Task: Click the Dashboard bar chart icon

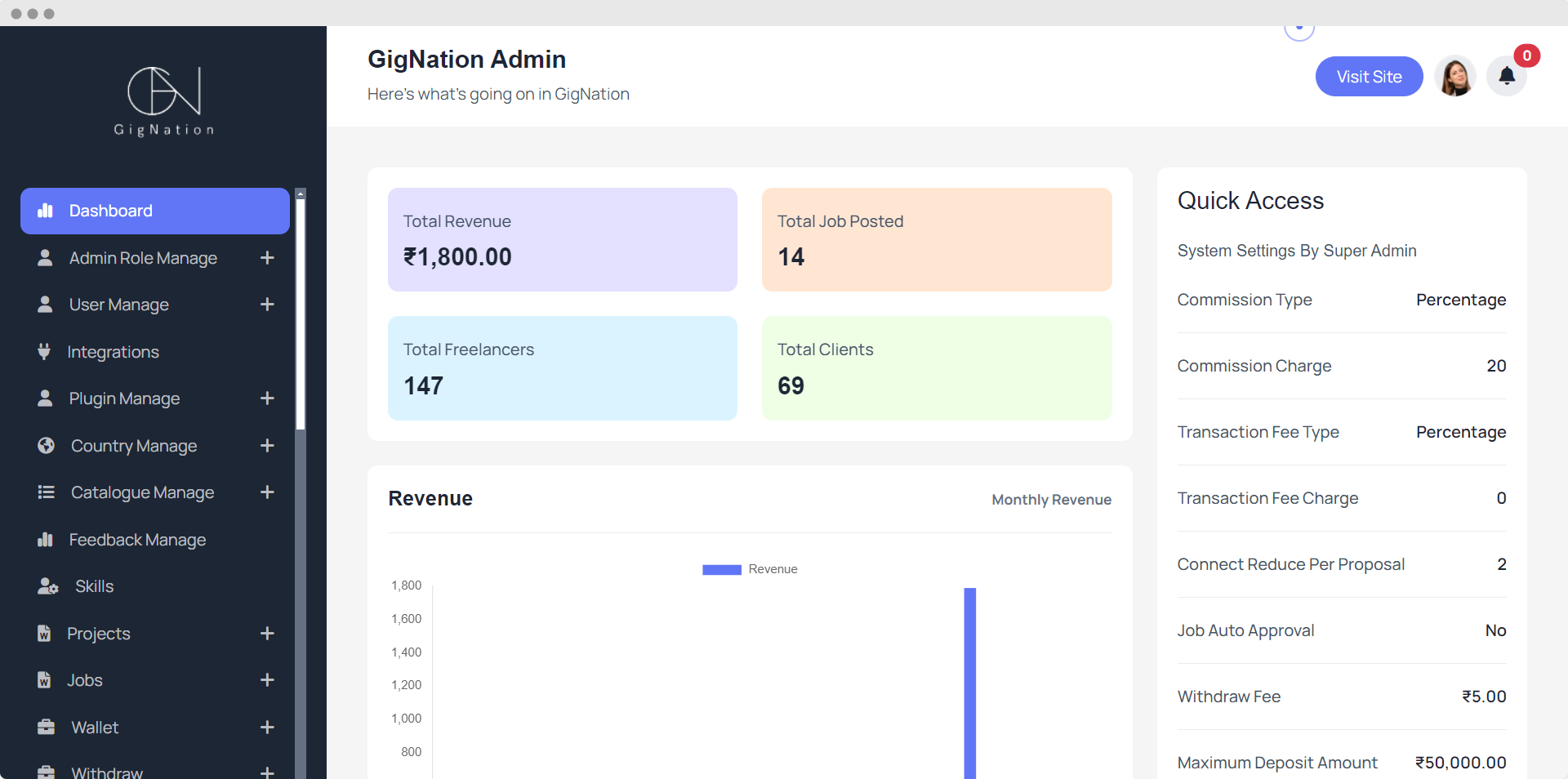Action: [x=45, y=211]
